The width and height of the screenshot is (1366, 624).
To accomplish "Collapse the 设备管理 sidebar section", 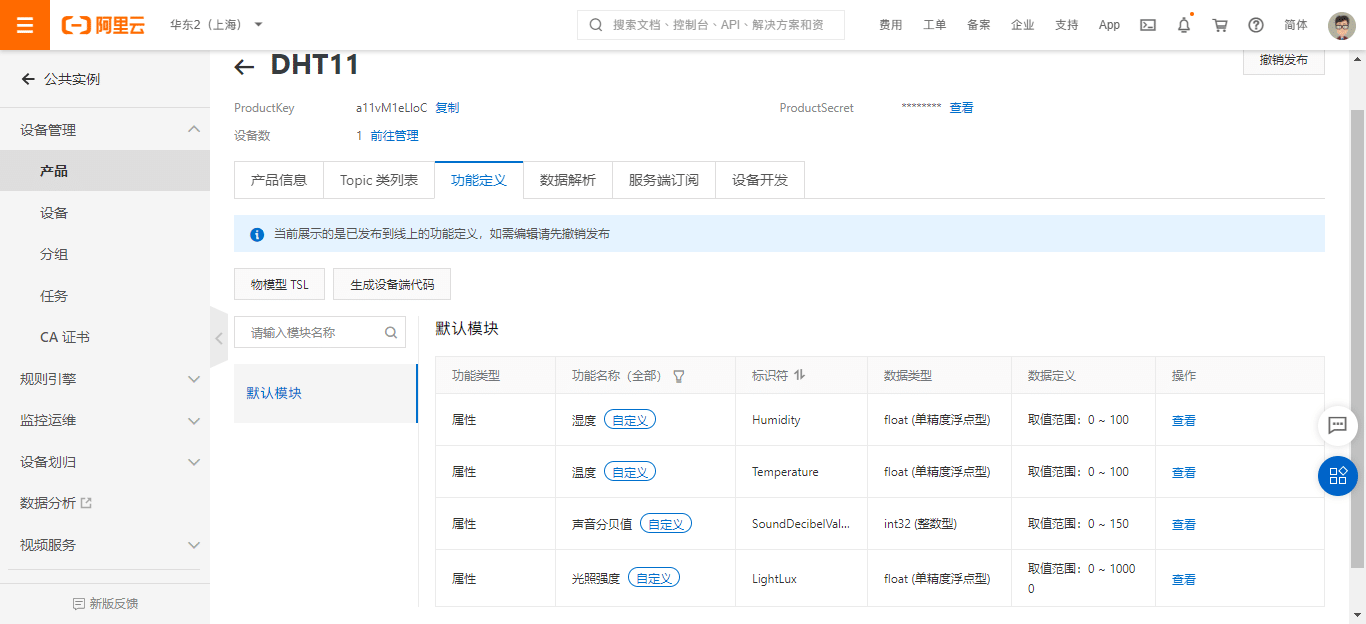I will point(194,130).
